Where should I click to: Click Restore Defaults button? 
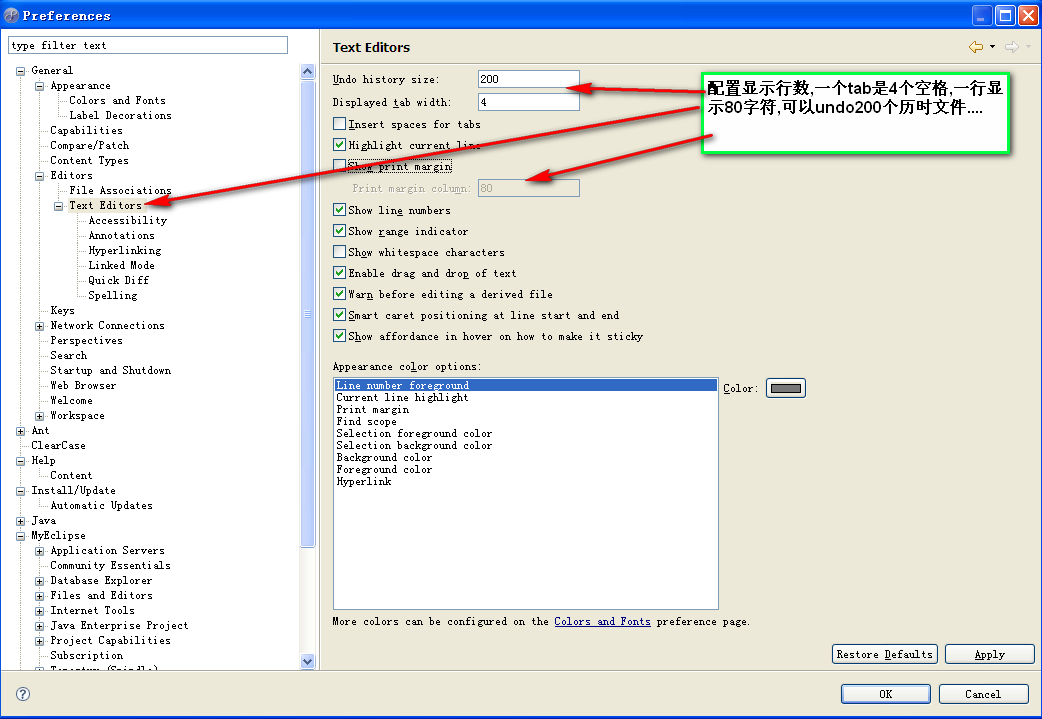[885, 654]
